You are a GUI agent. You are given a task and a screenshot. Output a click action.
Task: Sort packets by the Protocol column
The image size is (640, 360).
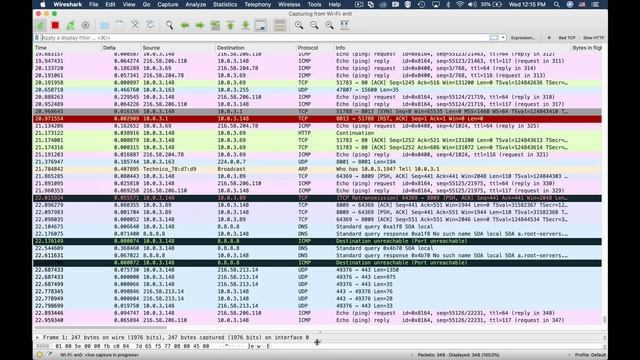click(x=315, y=48)
